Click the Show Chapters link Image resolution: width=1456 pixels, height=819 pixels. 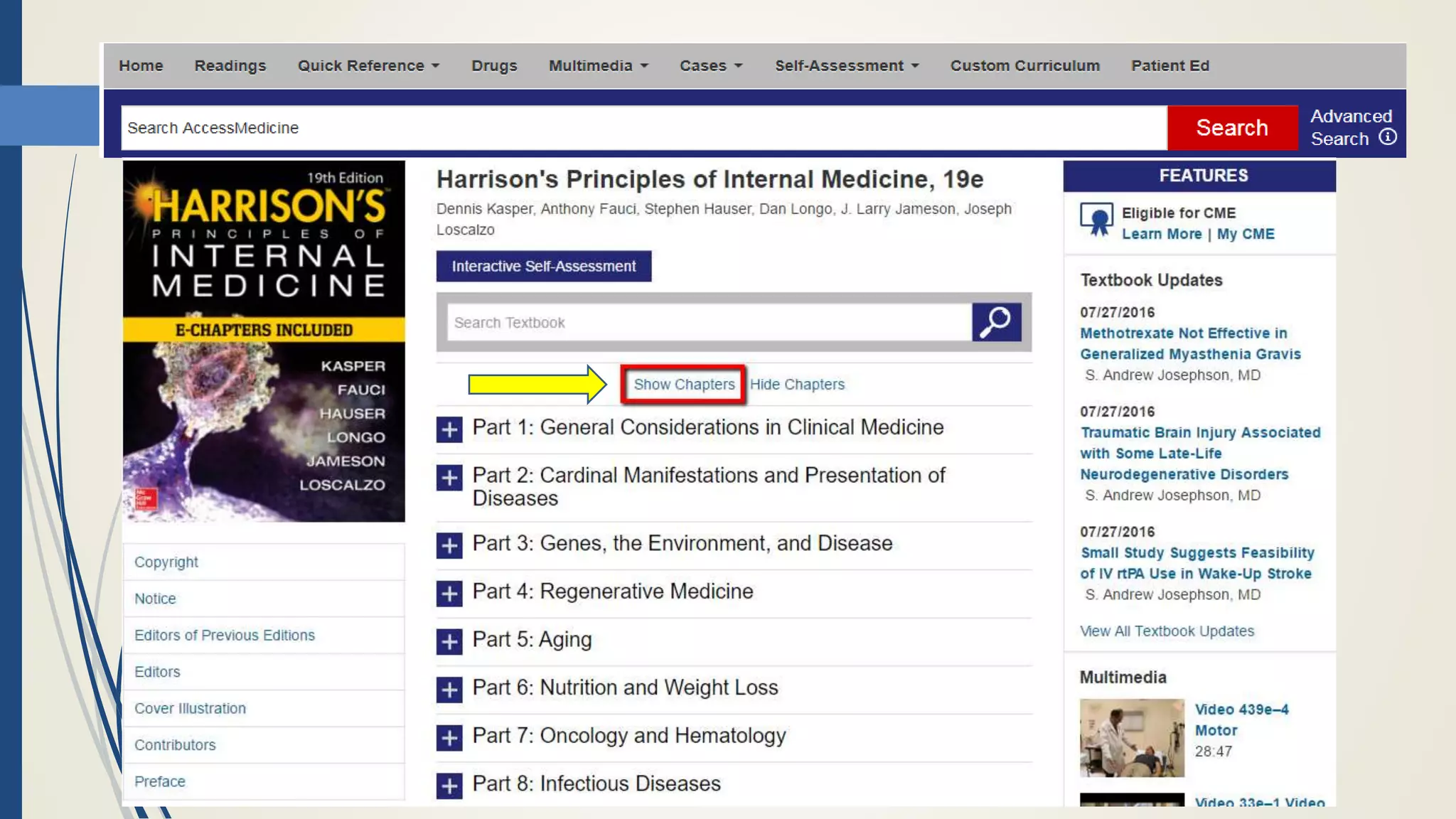point(684,385)
